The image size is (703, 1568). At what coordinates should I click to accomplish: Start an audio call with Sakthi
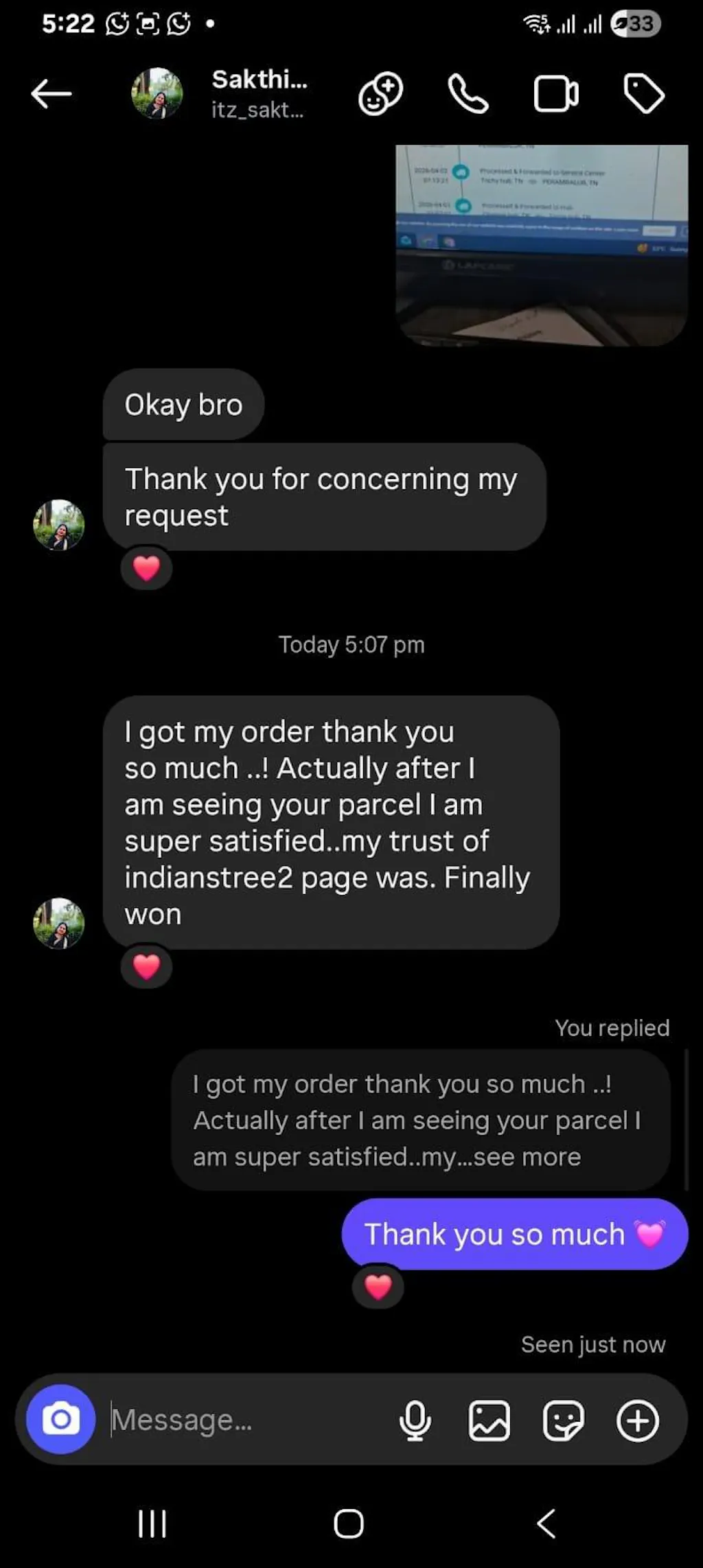[468, 94]
